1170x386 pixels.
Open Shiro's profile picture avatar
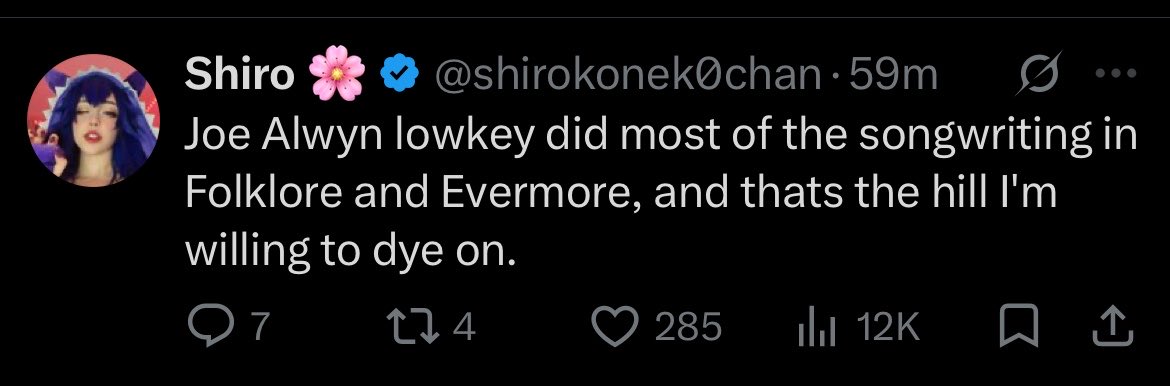click(94, 119)
